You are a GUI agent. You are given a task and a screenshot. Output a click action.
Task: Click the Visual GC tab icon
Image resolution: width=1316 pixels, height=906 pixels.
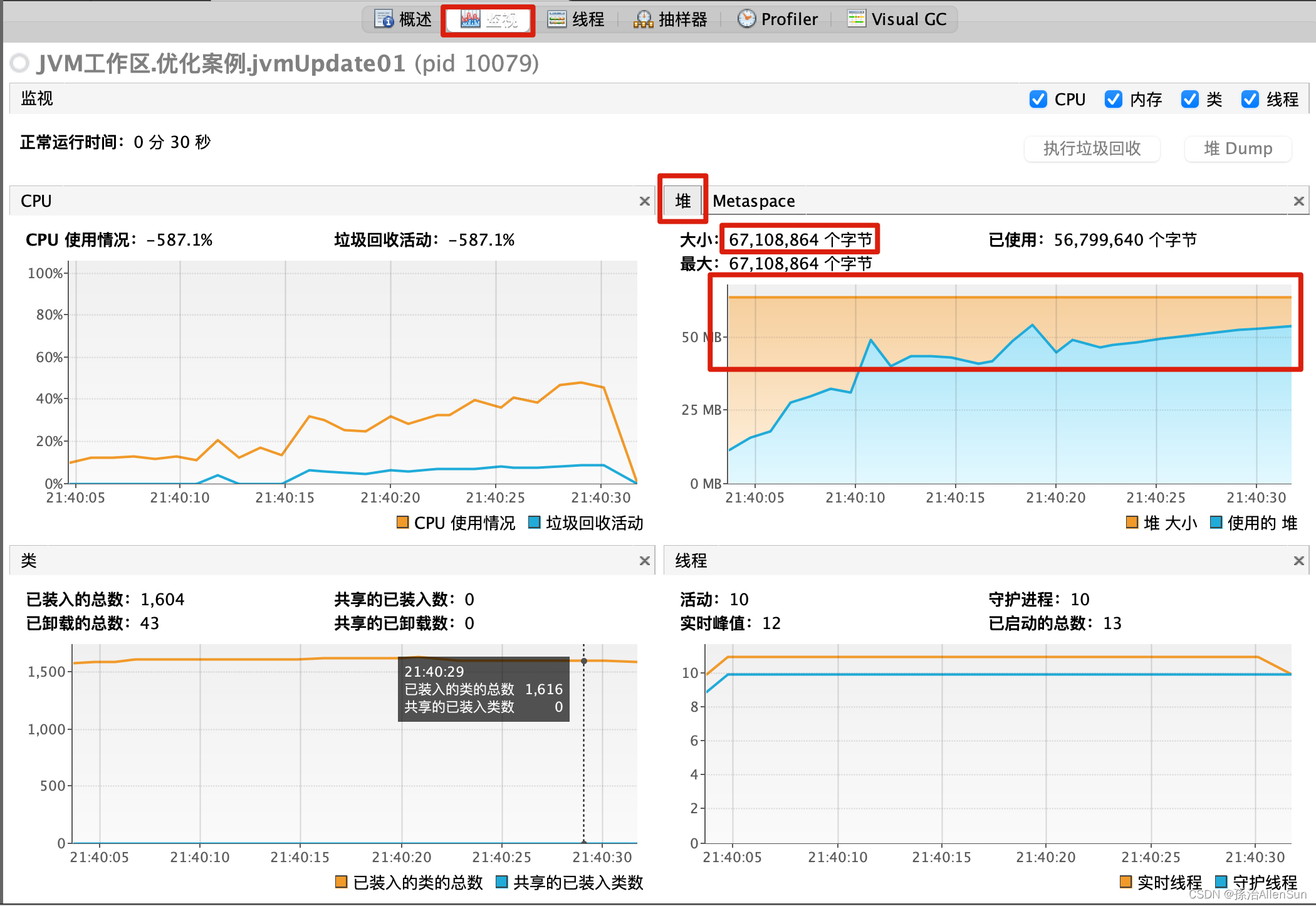(856, 19)
